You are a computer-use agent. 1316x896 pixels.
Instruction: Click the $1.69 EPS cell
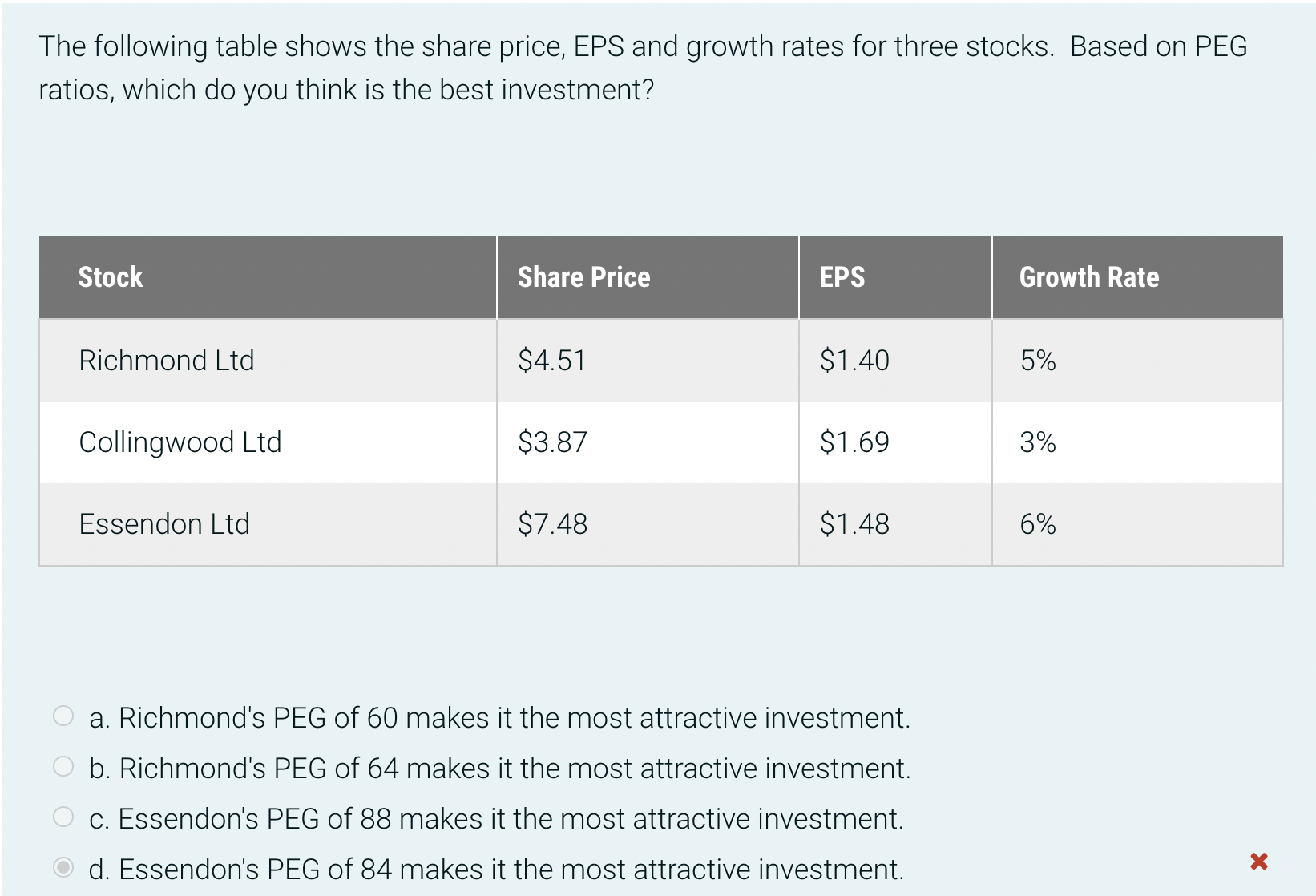[854, 442]
